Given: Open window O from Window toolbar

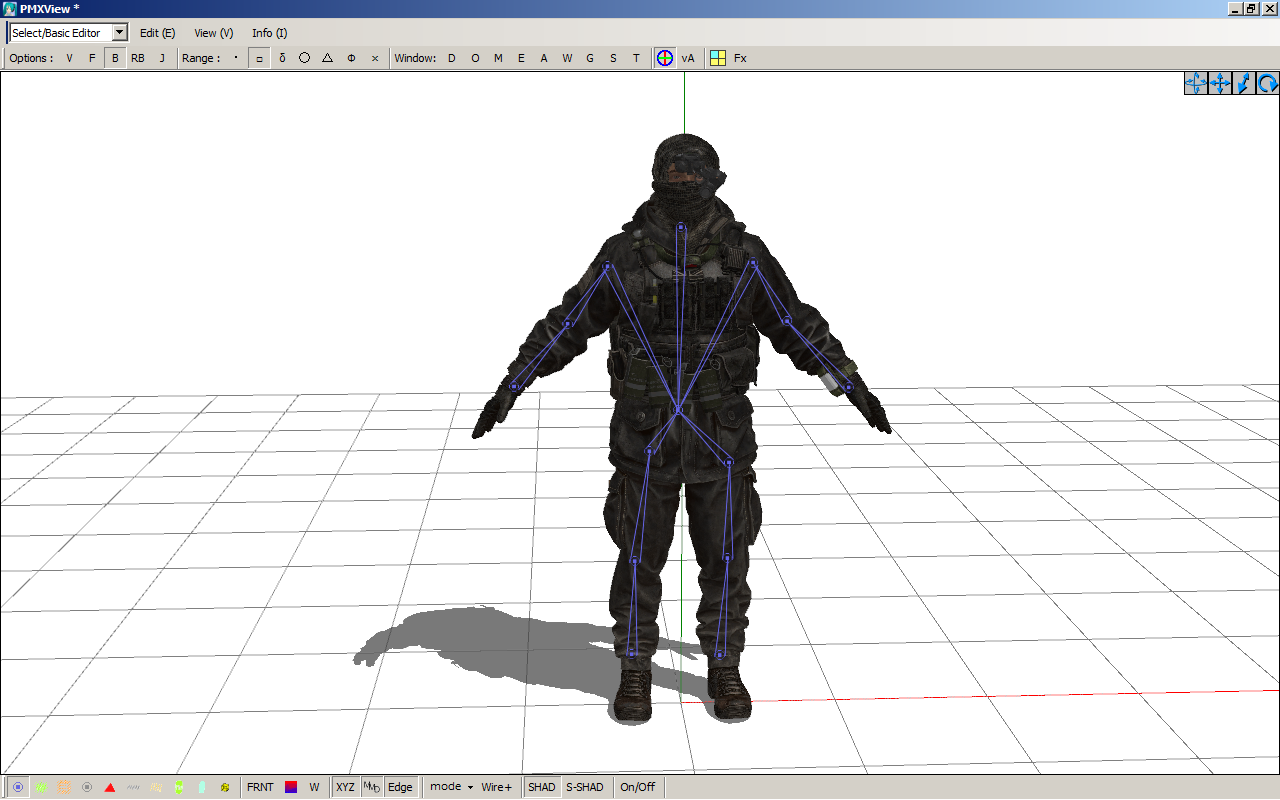Looking at the screenshot, I should pyautogui.click(x=475, y=58).
